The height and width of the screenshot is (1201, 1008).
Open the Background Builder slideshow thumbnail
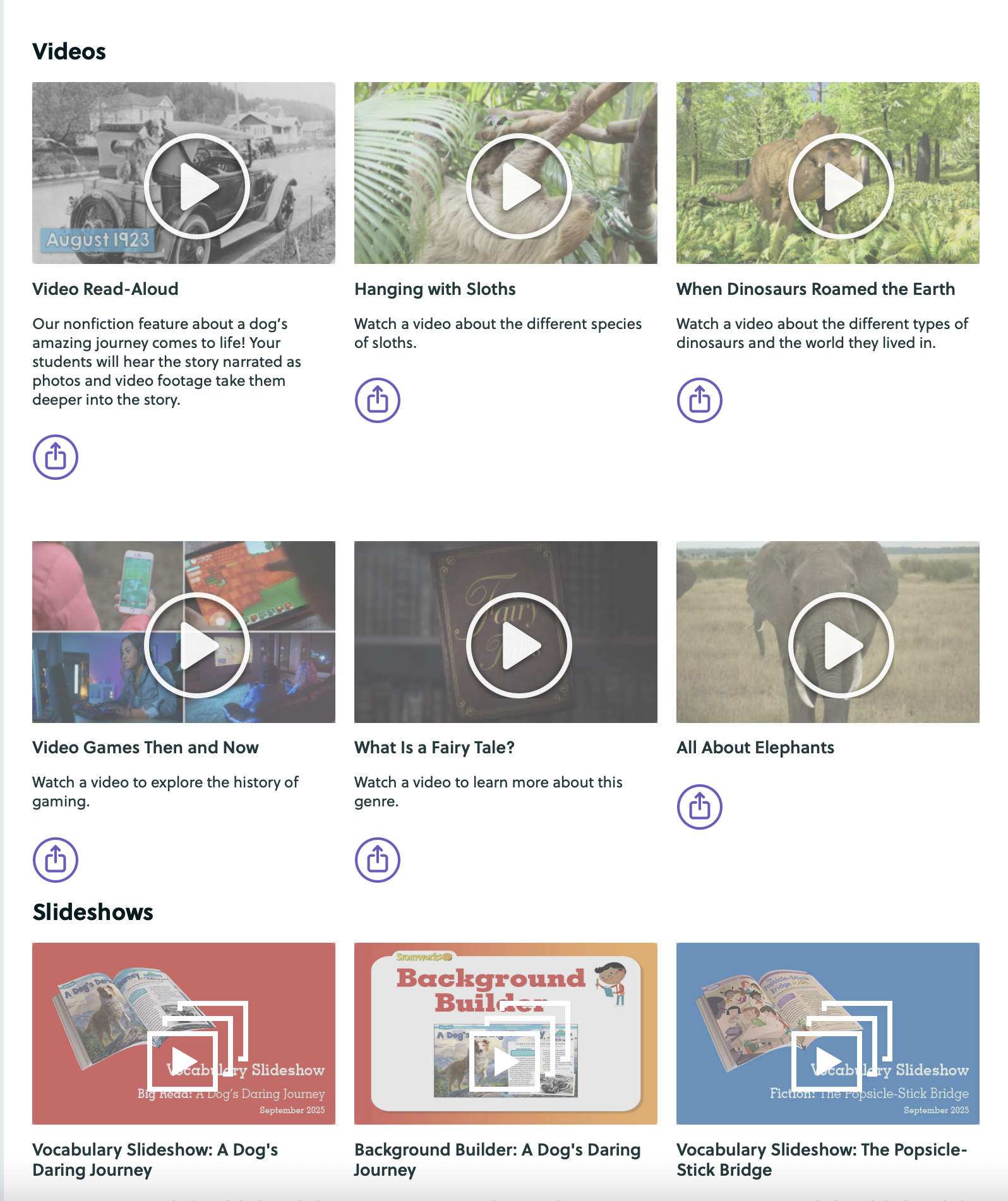point(506,1034)
